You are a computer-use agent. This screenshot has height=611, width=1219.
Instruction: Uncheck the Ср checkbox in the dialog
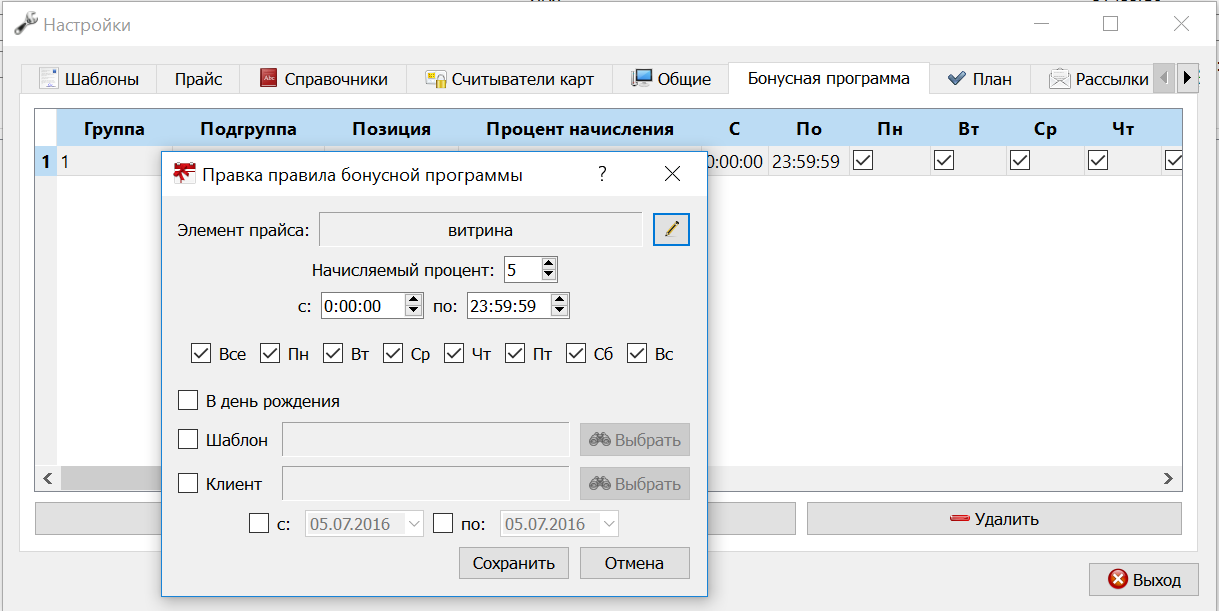pos(393,353)
